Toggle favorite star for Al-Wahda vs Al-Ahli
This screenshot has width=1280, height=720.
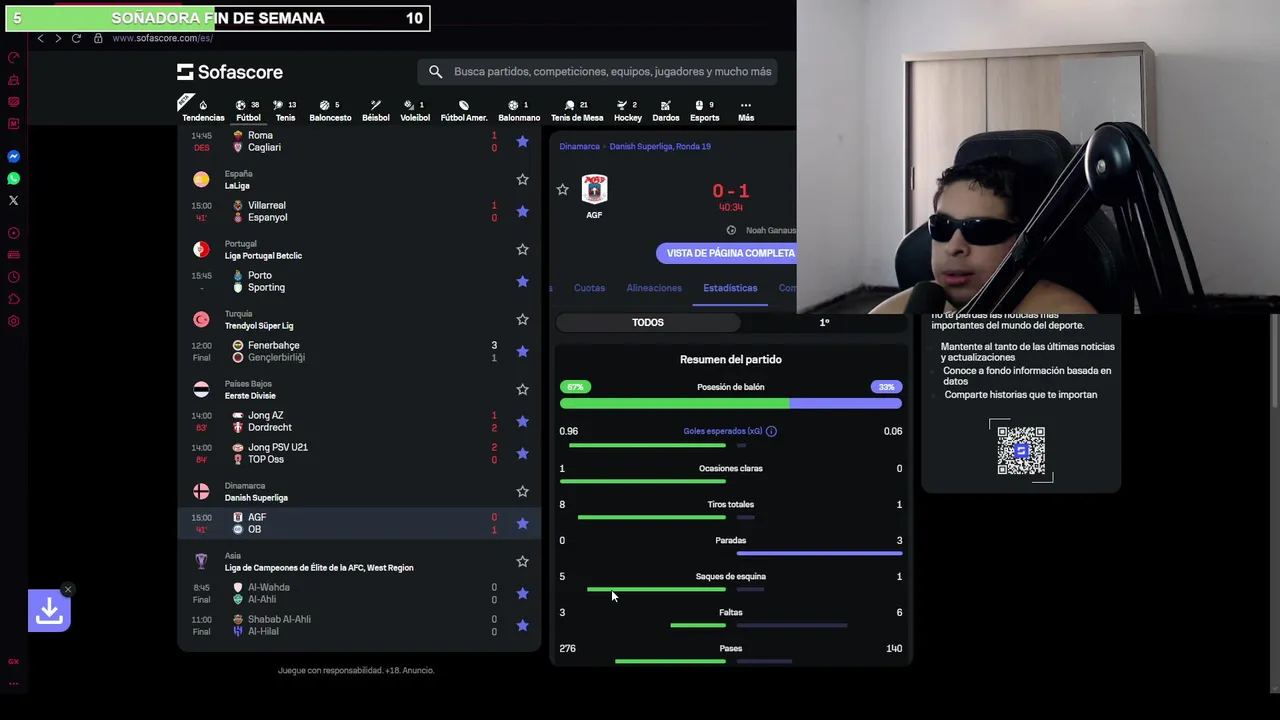[522, 593]
